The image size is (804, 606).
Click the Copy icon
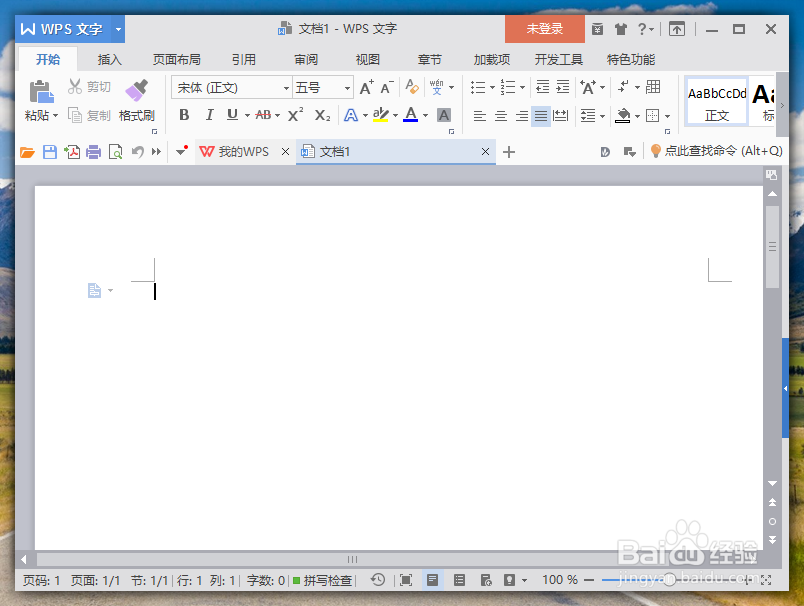[75, 115]
